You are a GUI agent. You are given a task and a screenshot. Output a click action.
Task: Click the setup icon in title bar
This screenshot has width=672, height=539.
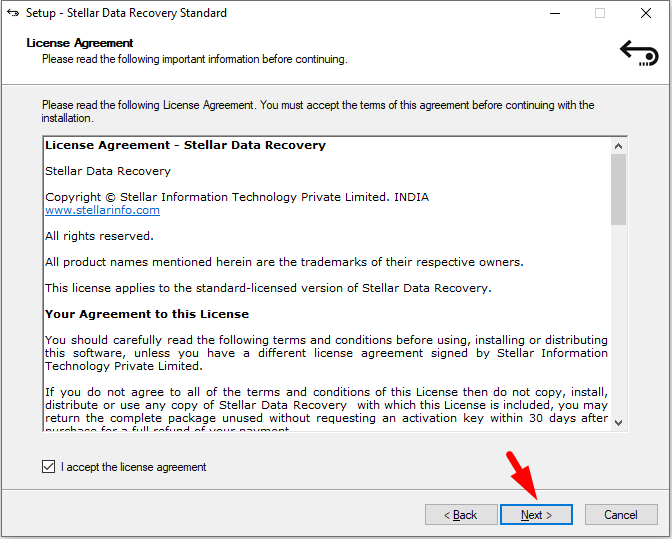[x=13, y=13]
